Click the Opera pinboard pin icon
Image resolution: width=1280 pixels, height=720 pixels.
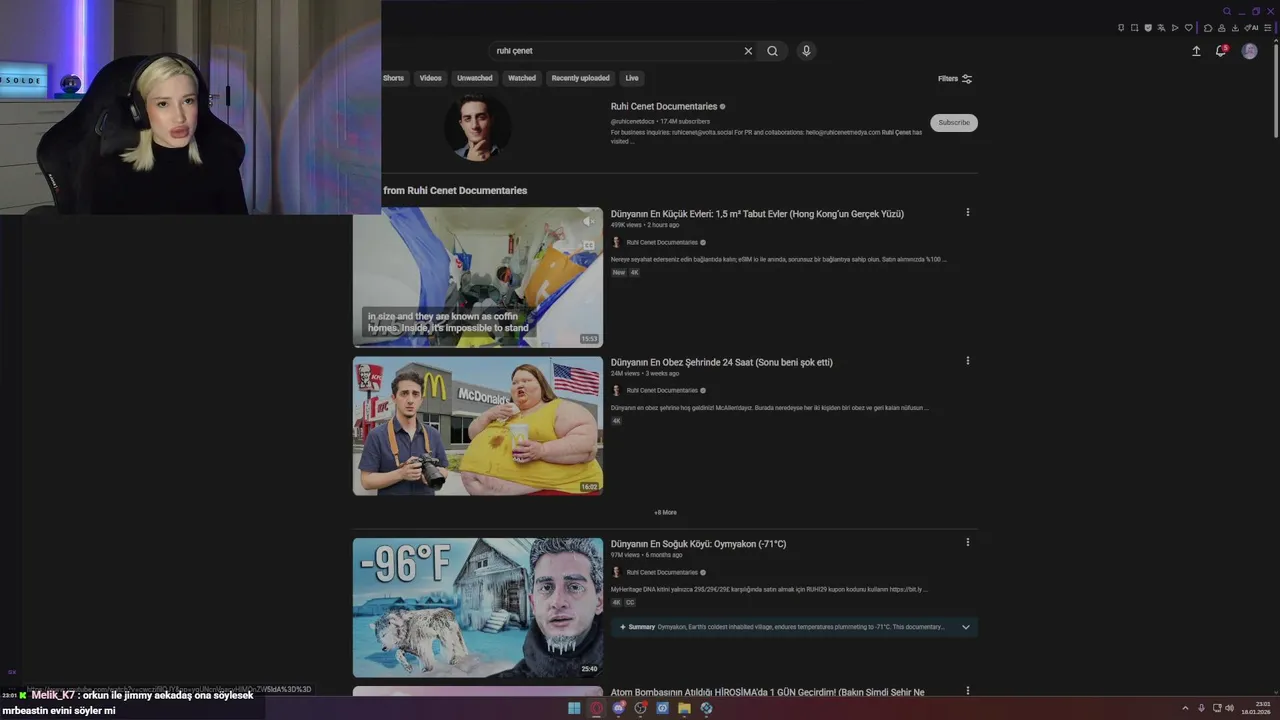[1121, 28]
